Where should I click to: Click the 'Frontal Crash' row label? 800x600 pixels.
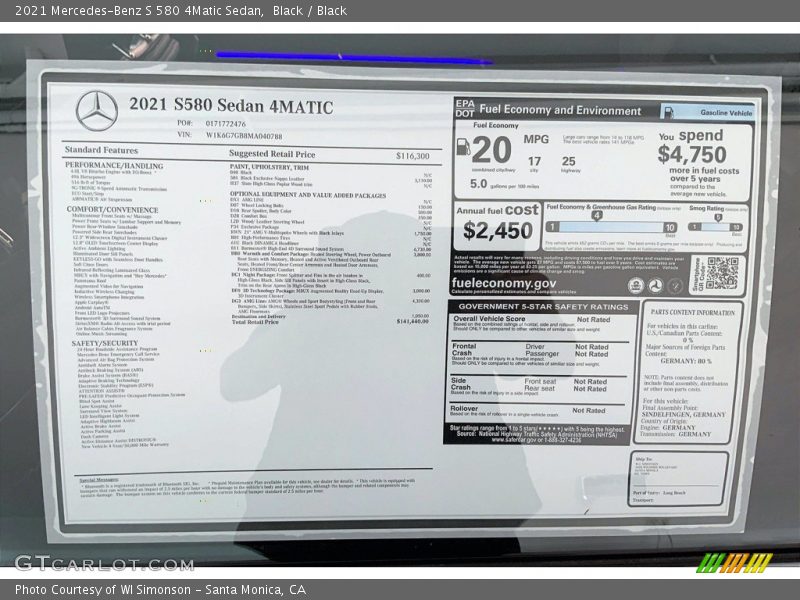pyautogui.click(x=463, y=349)
